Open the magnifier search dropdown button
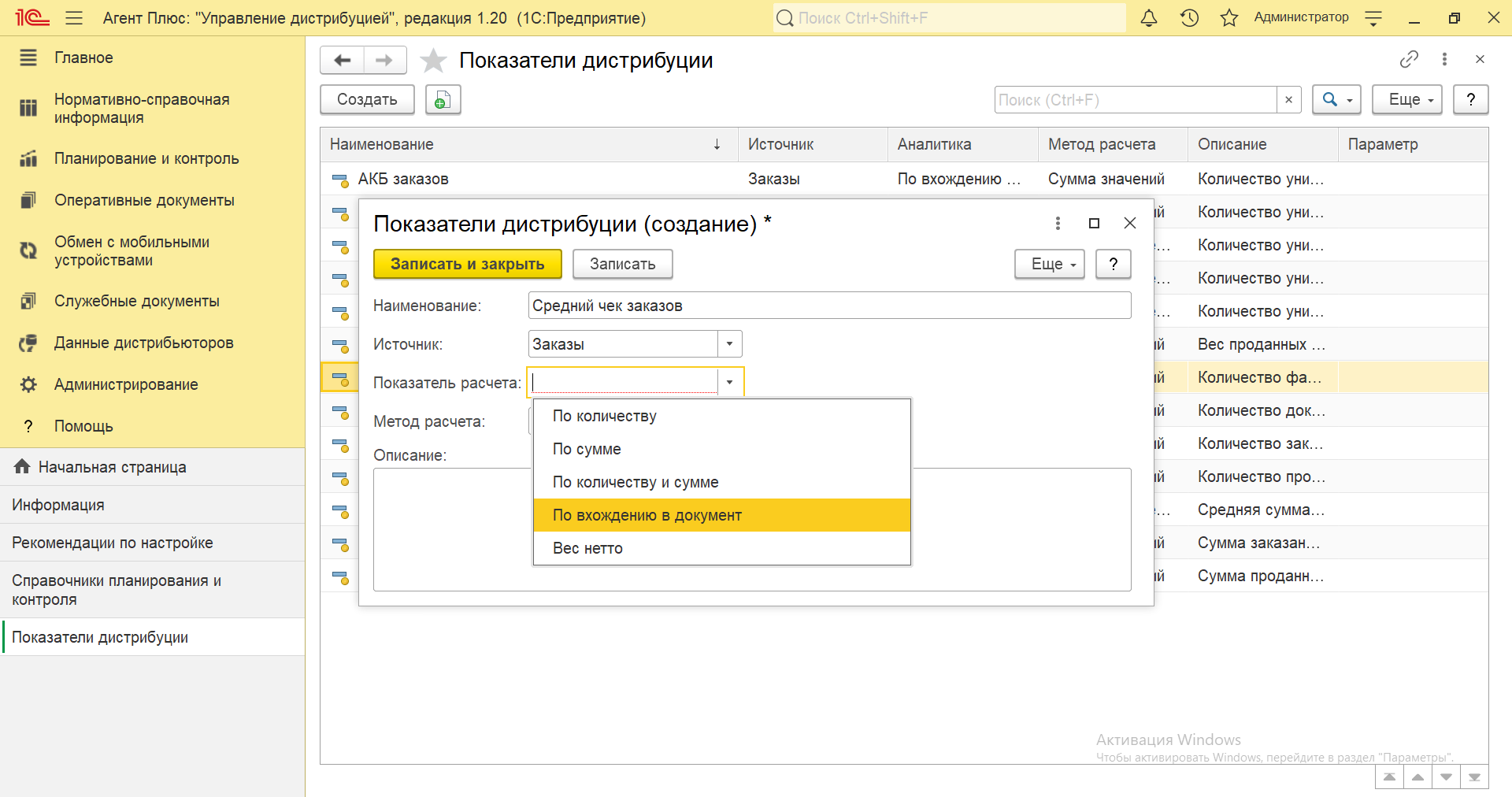This screenshot has height=797, width=1512. click(1336, 100)
